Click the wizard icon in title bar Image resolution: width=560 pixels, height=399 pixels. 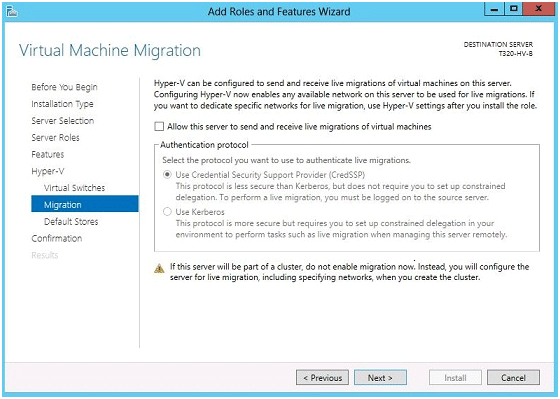[x=12, y=11]
